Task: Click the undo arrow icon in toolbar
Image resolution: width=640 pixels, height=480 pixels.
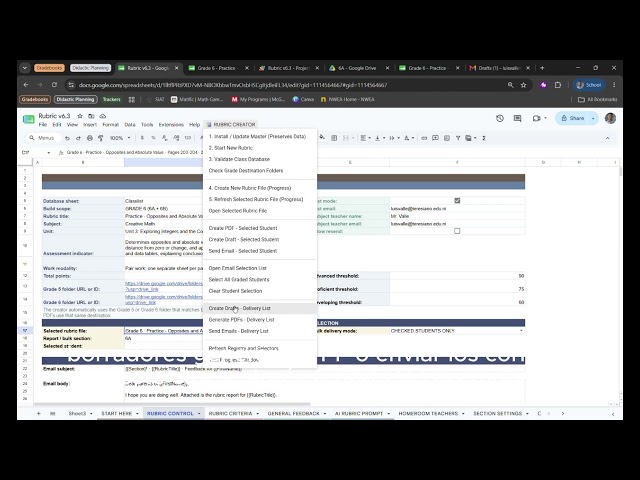Action: (67, 138)
